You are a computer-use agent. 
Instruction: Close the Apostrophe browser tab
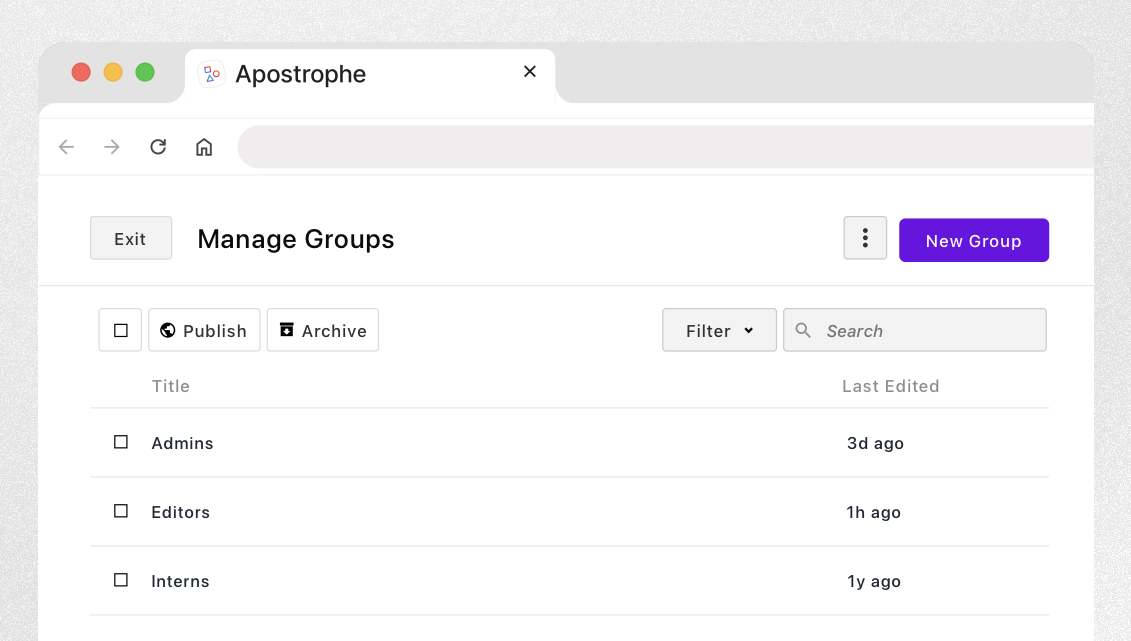(530, 71)
